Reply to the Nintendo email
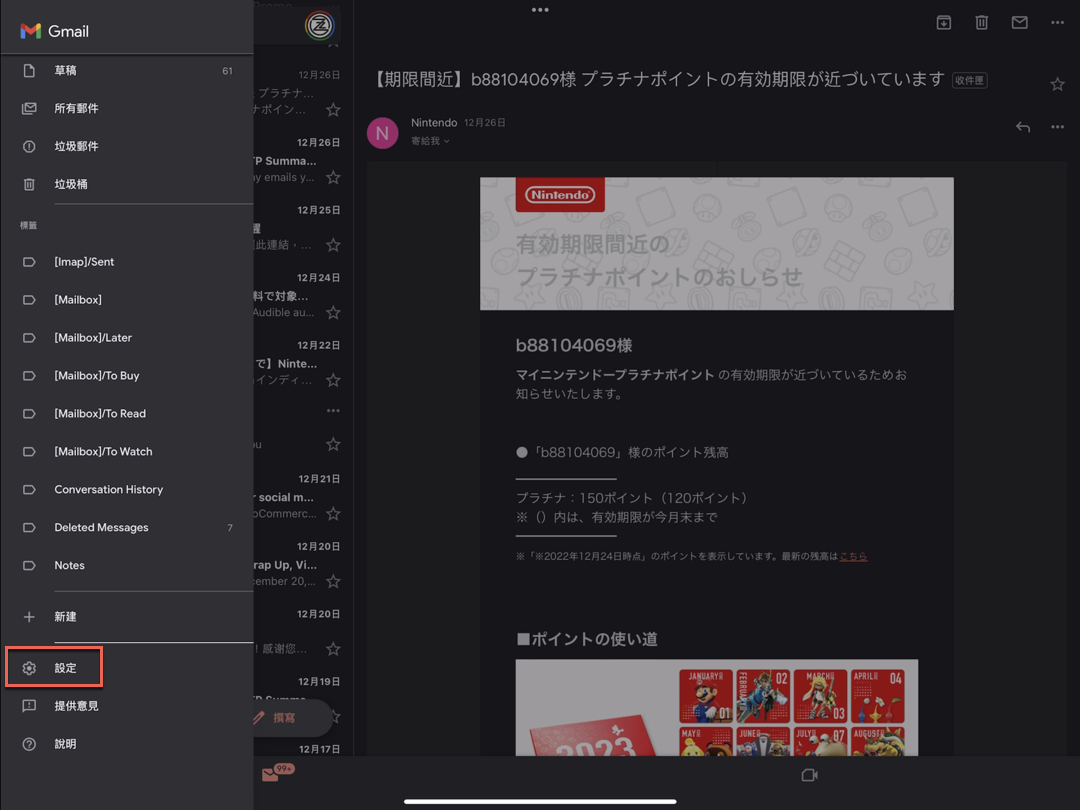The width and height of the screenshot is (1080, 810). click(1023, 127)
